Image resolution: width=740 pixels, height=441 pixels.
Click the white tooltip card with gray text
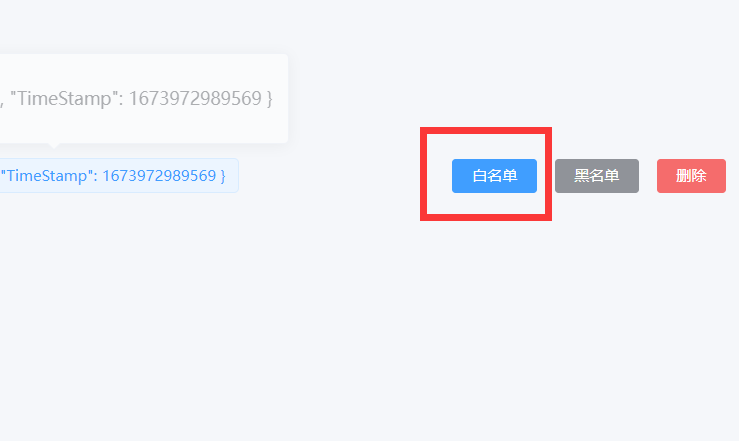click(144, 98)
